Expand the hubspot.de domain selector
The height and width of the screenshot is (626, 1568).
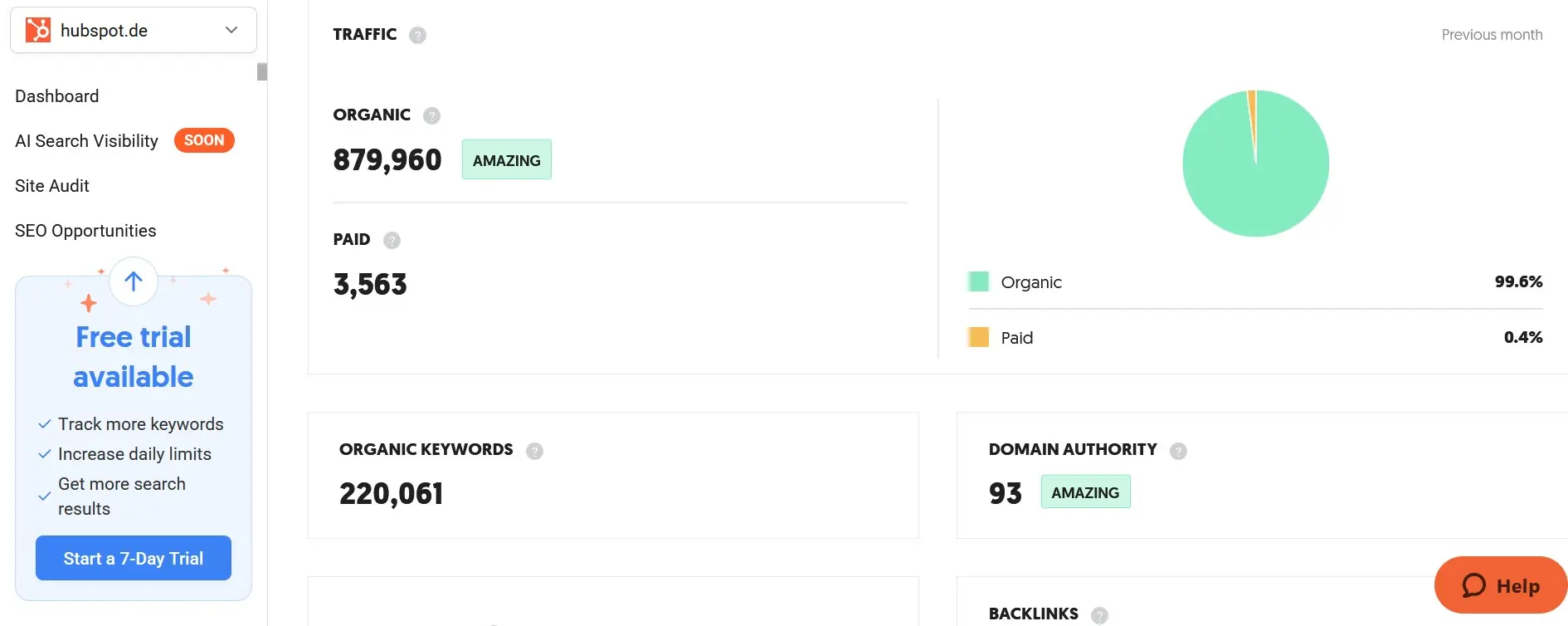(231, 29)
